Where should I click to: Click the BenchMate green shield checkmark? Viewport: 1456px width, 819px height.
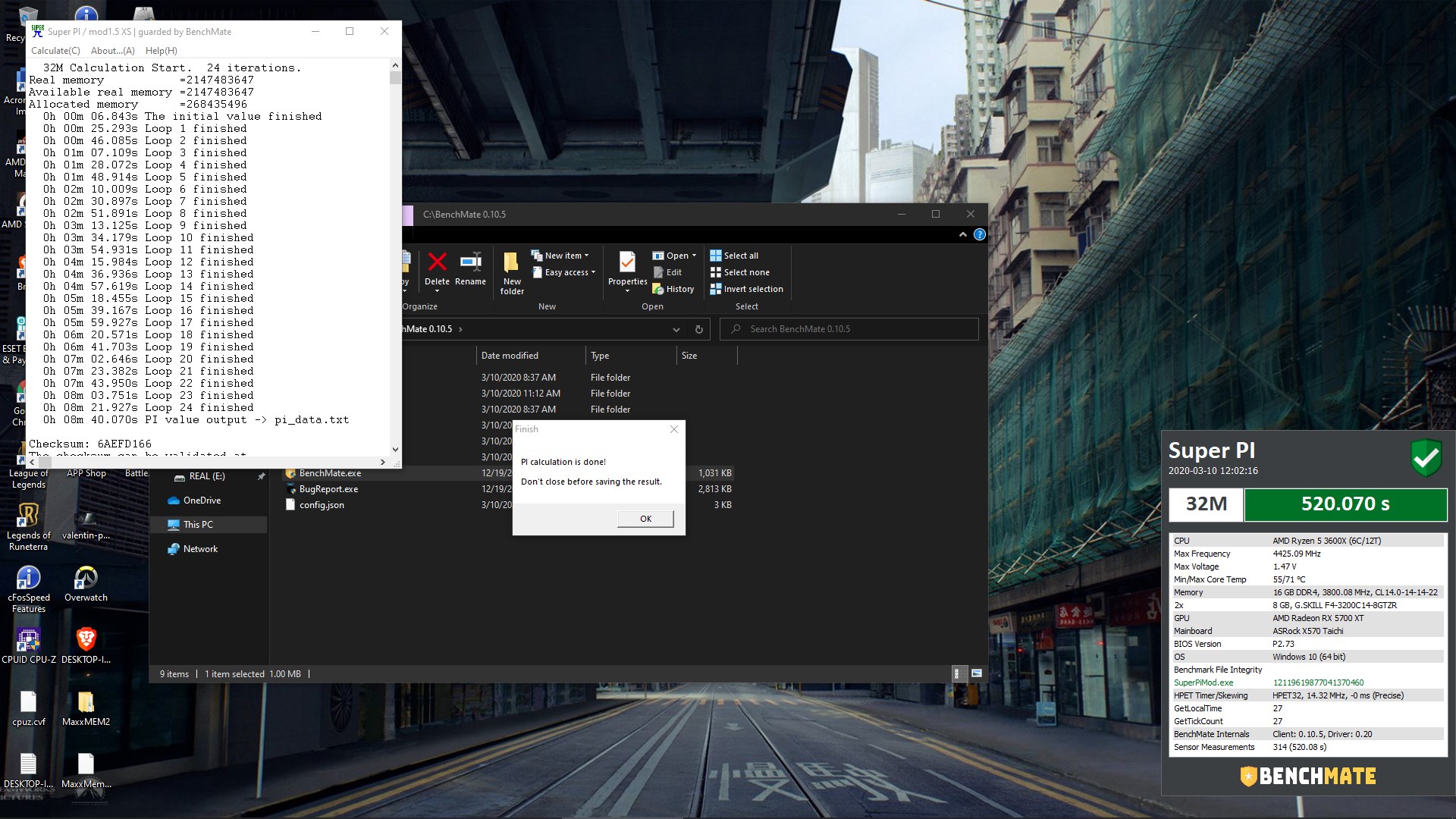click(x=1426, y=458)
